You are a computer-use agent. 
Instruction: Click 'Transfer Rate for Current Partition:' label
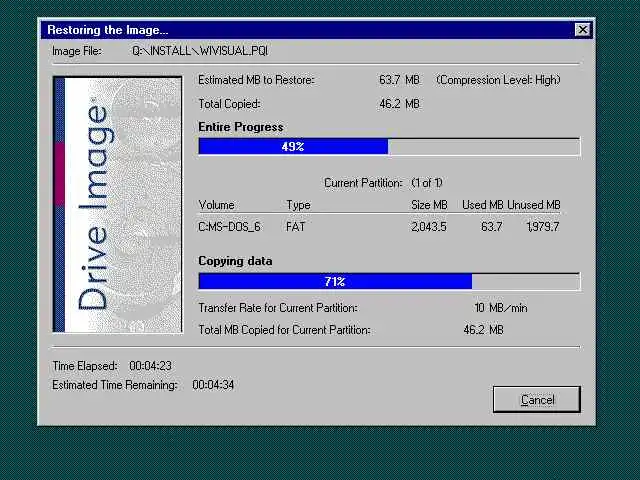pyautogui.click(x=278, y=308)
